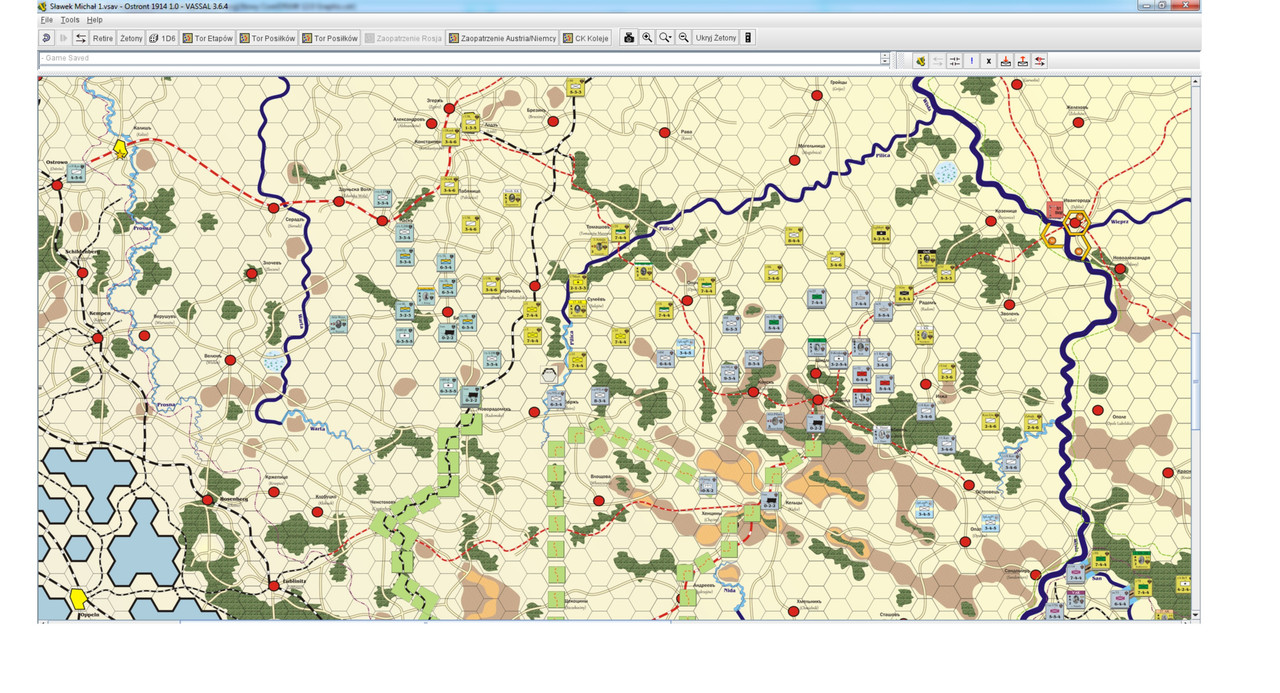Click the yellow hex marker at Oppeln
The width and height of the screenshot is (1280, 693).
[78, 599]
